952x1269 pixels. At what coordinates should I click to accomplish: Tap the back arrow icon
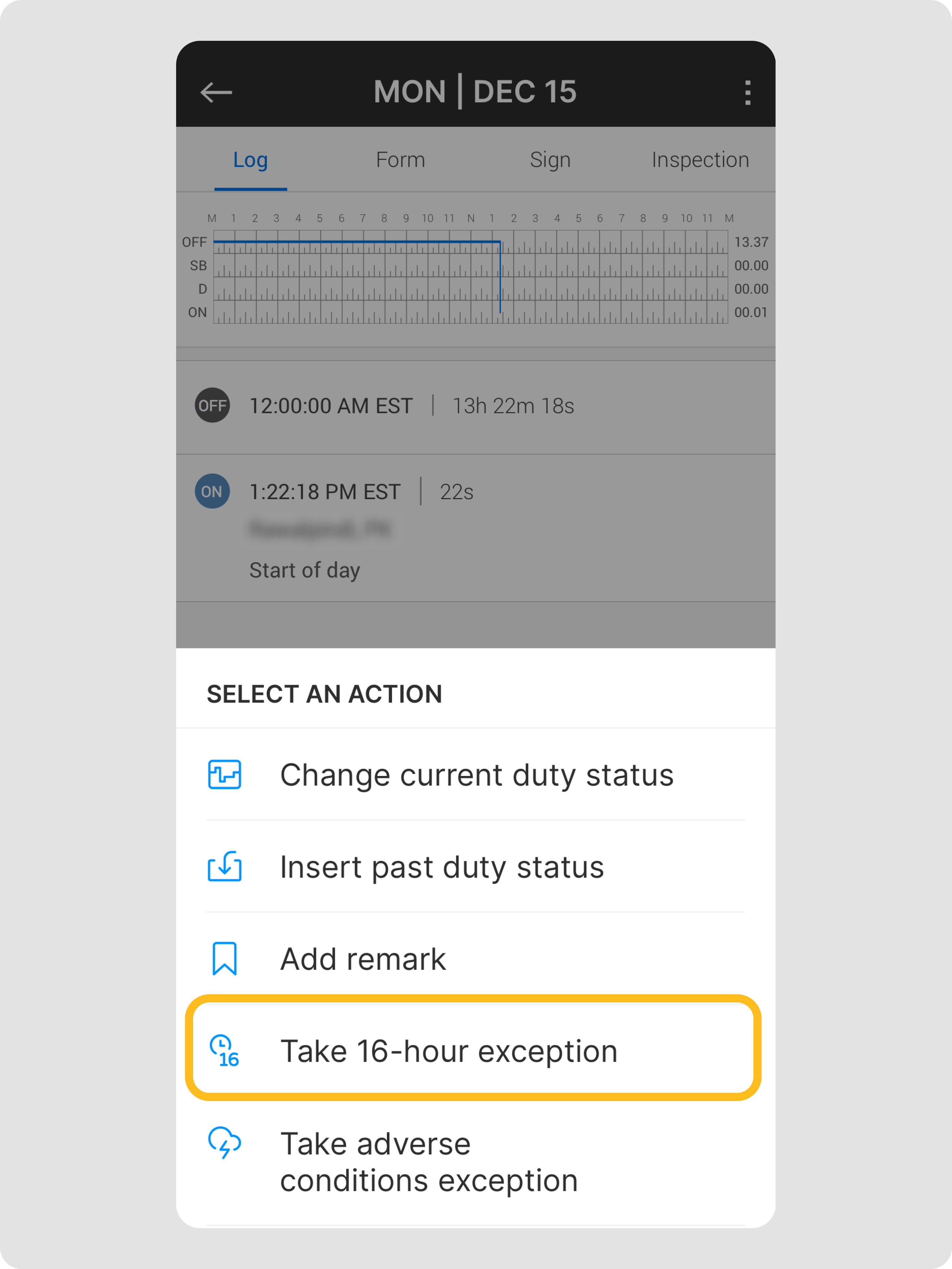(216, 92)
